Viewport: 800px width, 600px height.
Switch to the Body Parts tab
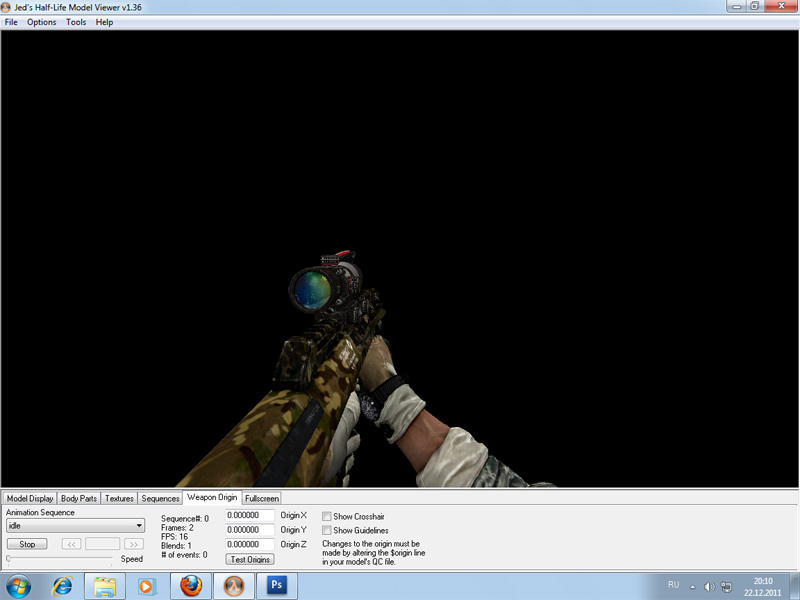coord(79,498)
